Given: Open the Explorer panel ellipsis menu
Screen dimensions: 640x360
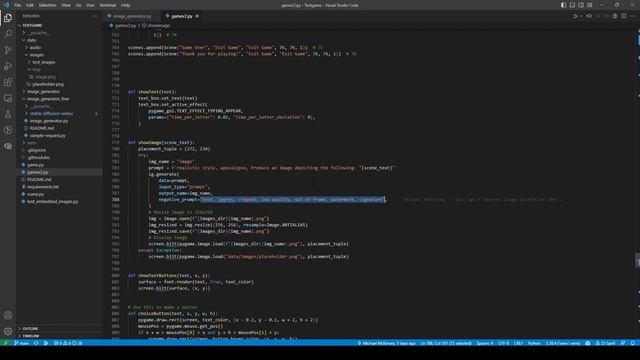Looking at the screenshot, I should (95, 16).
